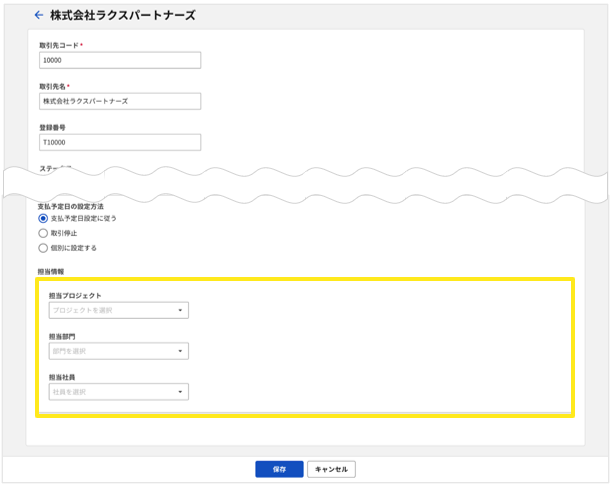Click the 登録番号 field containing T10000
Image resolution: width=615 pixels, height=486 pixels.
[119, 142]
